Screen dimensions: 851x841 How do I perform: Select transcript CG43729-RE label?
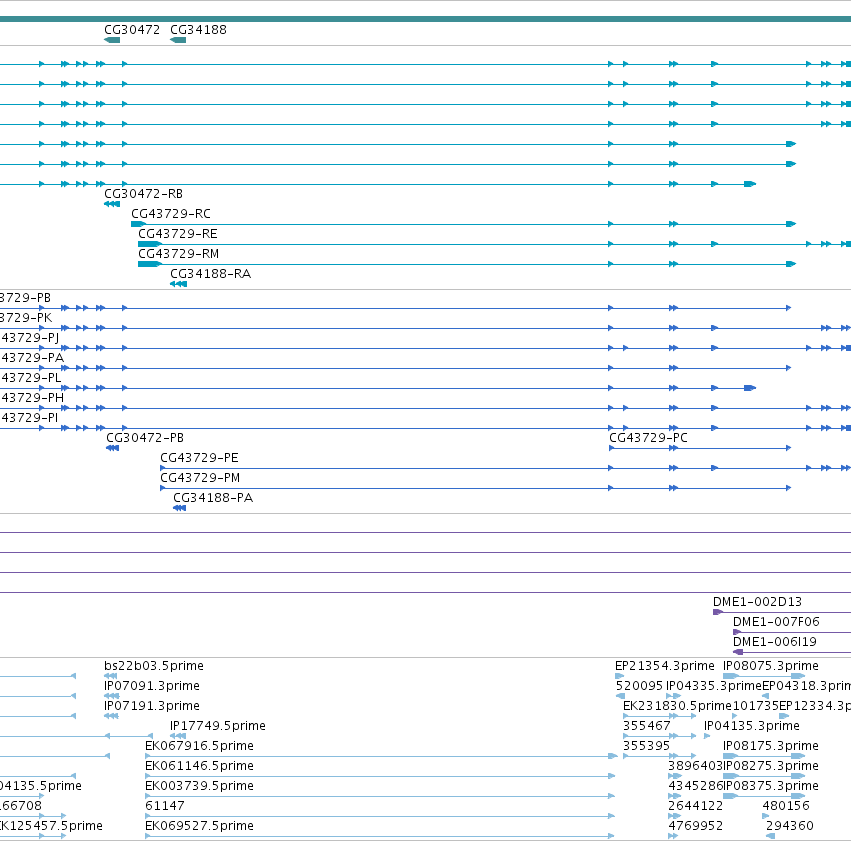coord(177,234)
